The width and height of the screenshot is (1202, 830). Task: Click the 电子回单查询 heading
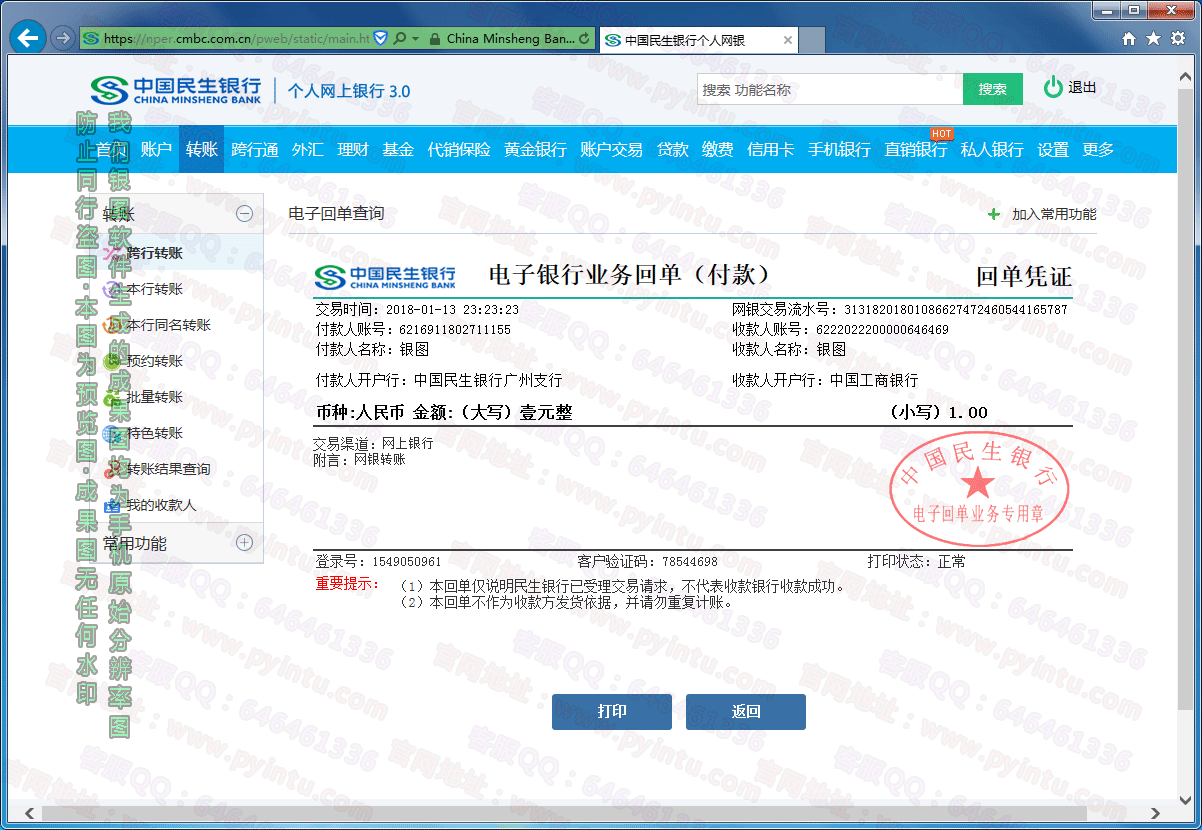click(336, 213)
